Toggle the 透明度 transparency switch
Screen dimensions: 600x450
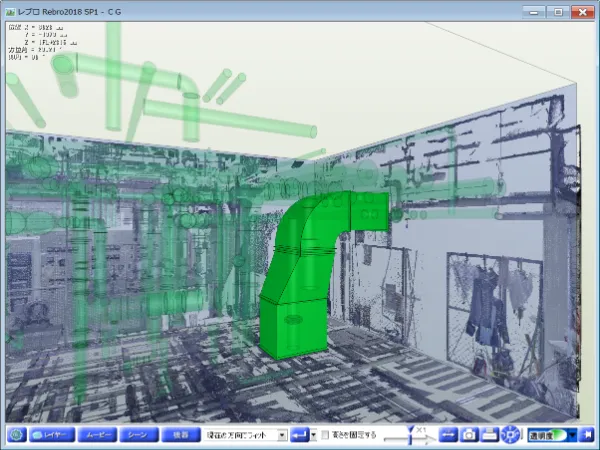[x=547, y=435]
